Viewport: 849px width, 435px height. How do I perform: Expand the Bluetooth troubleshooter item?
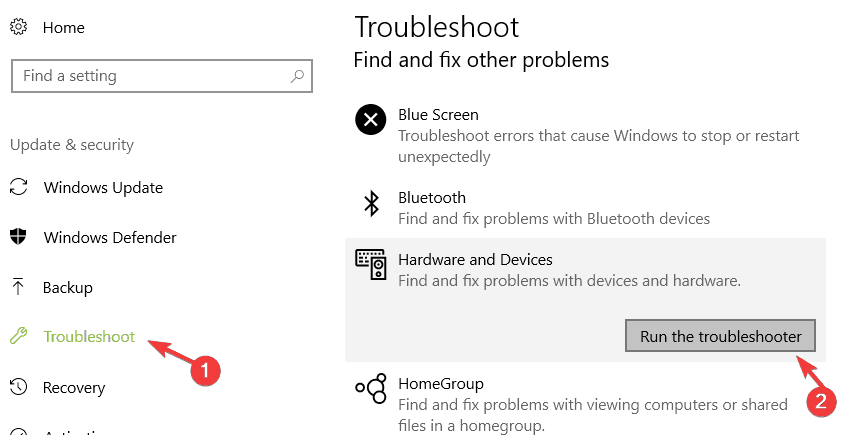tap(432, 198)
